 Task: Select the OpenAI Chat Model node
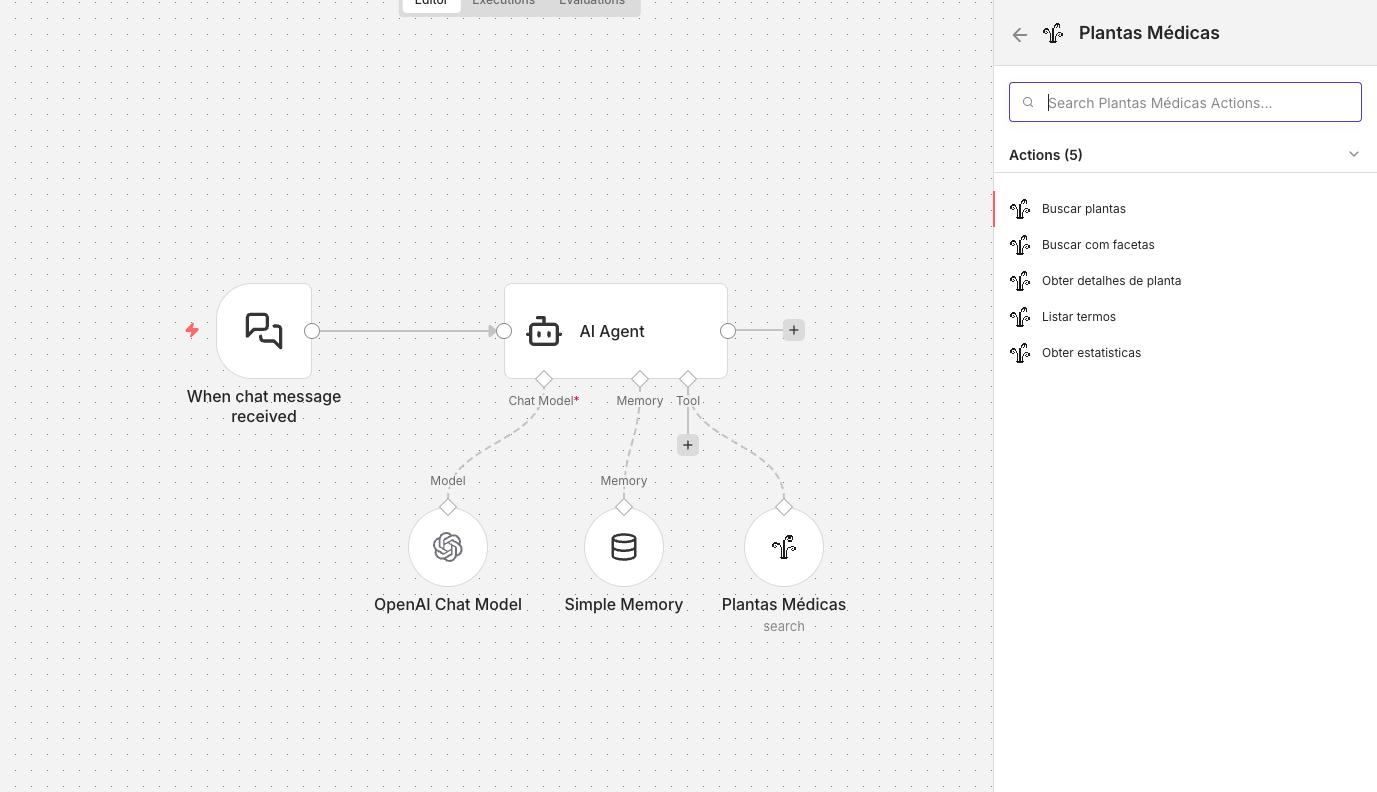(x=448, y=547)
